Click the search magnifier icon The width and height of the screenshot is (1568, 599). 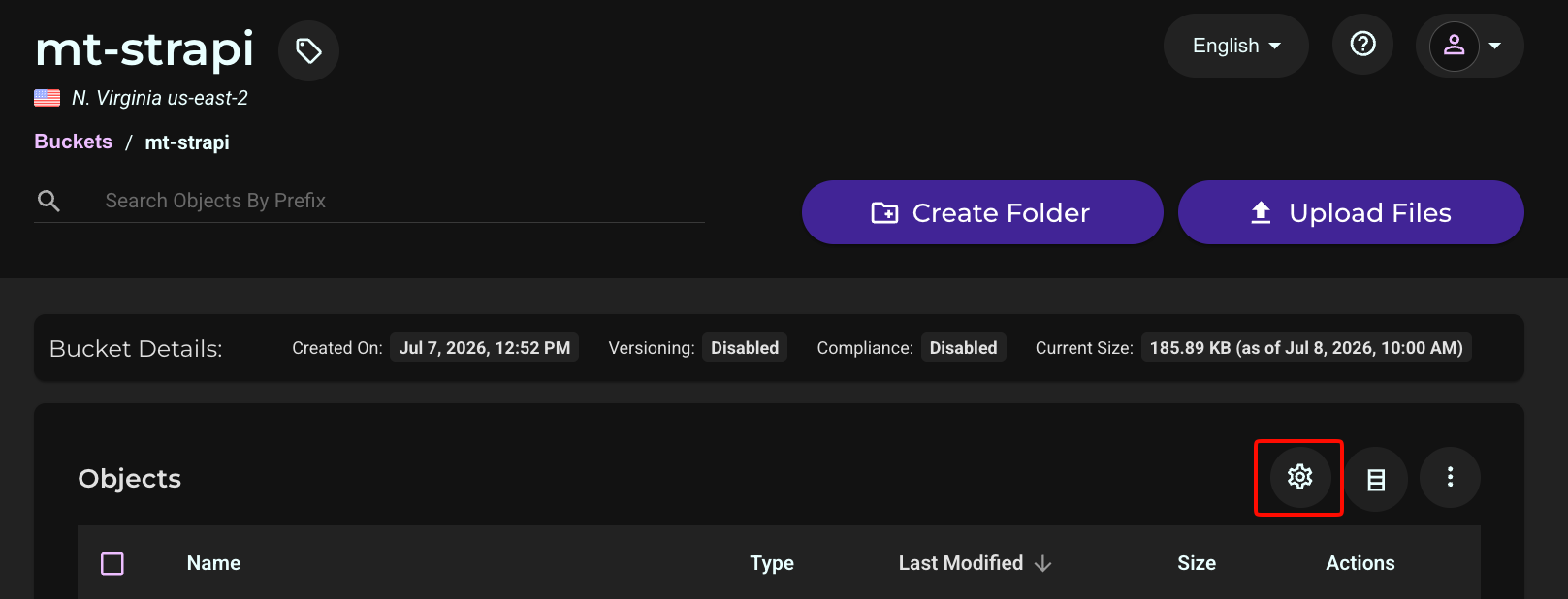coord(48,201)
